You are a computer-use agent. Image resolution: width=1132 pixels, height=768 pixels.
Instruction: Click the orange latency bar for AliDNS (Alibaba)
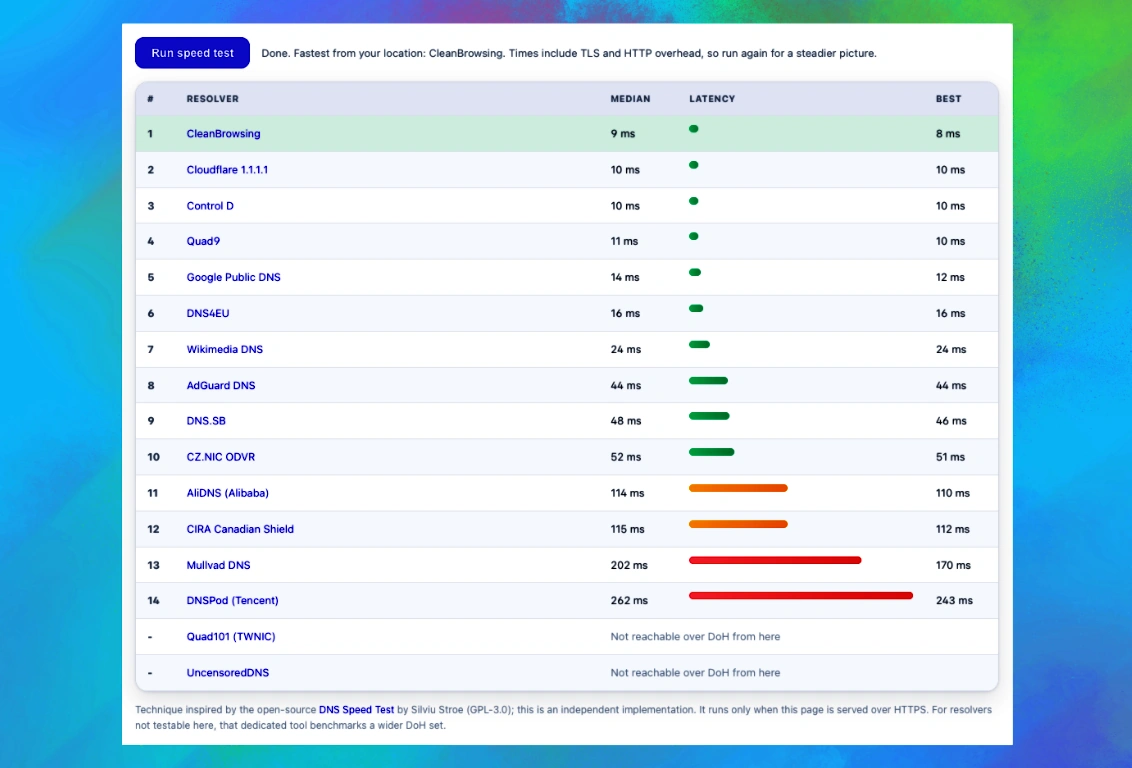point(738,488)
